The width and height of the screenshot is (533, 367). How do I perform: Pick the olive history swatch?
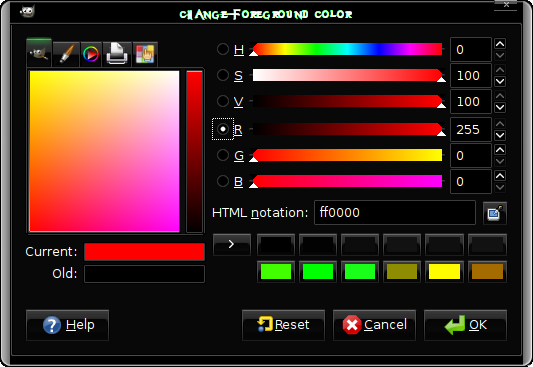pos(402,272)
